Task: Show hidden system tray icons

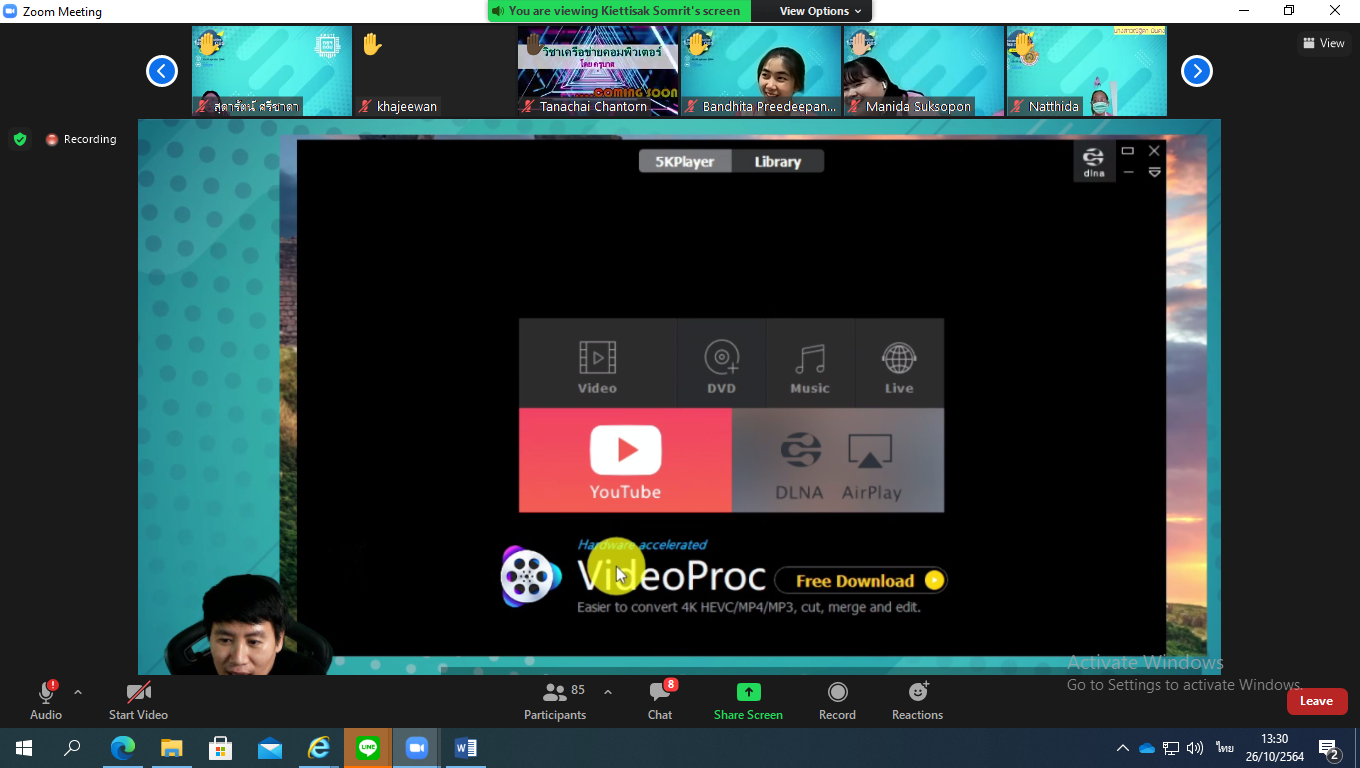Action: point(1123,748)
